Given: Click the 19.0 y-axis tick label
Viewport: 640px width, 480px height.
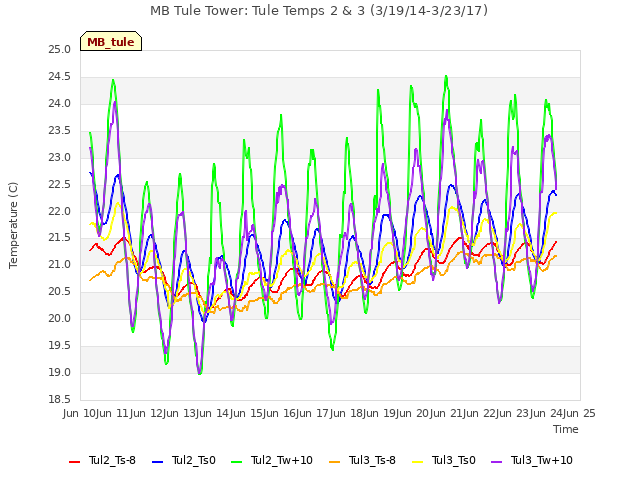Looking at the screenshot, I should [x=60, y=373].
